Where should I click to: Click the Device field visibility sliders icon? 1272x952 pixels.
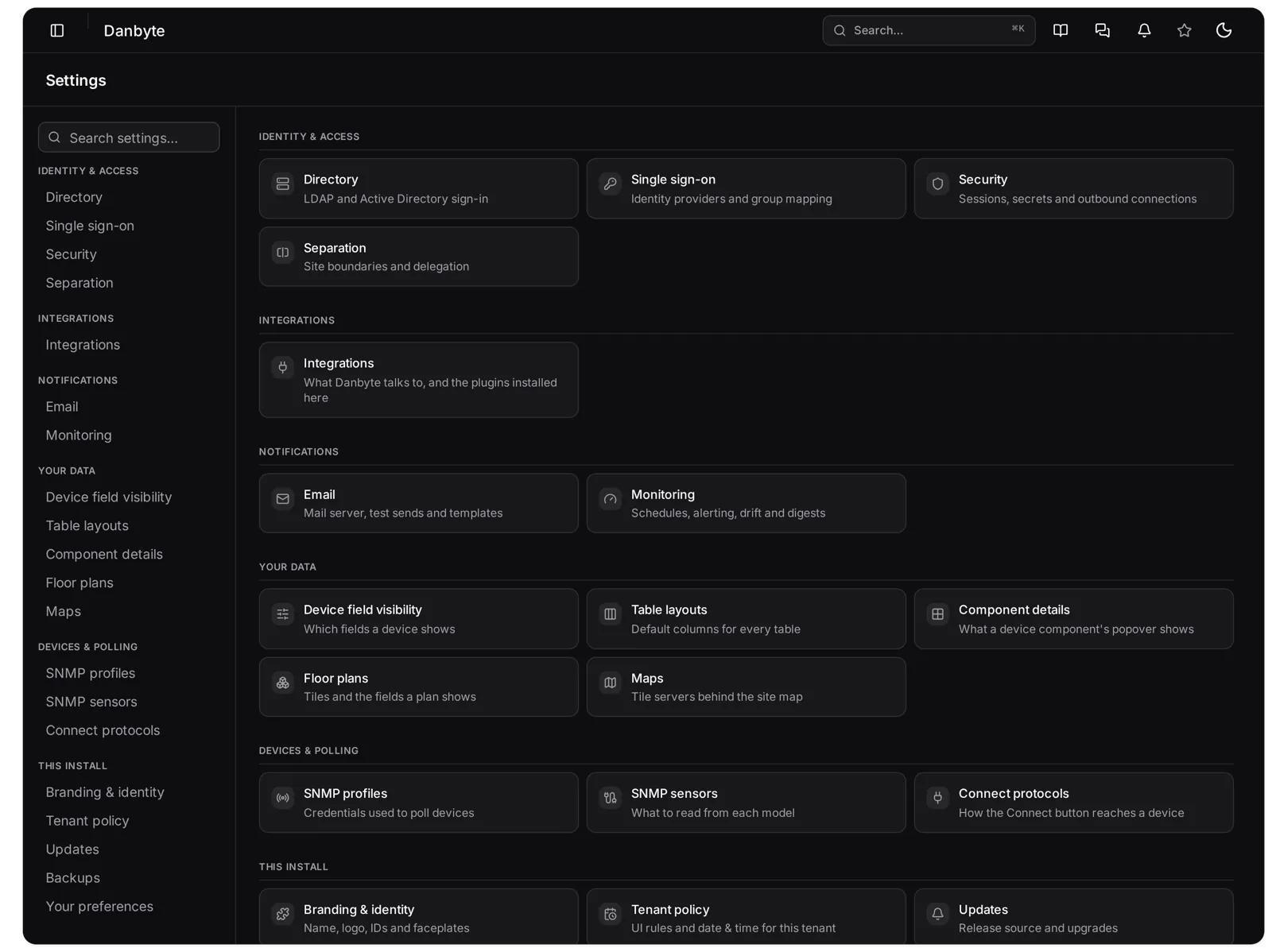point(282,614)
